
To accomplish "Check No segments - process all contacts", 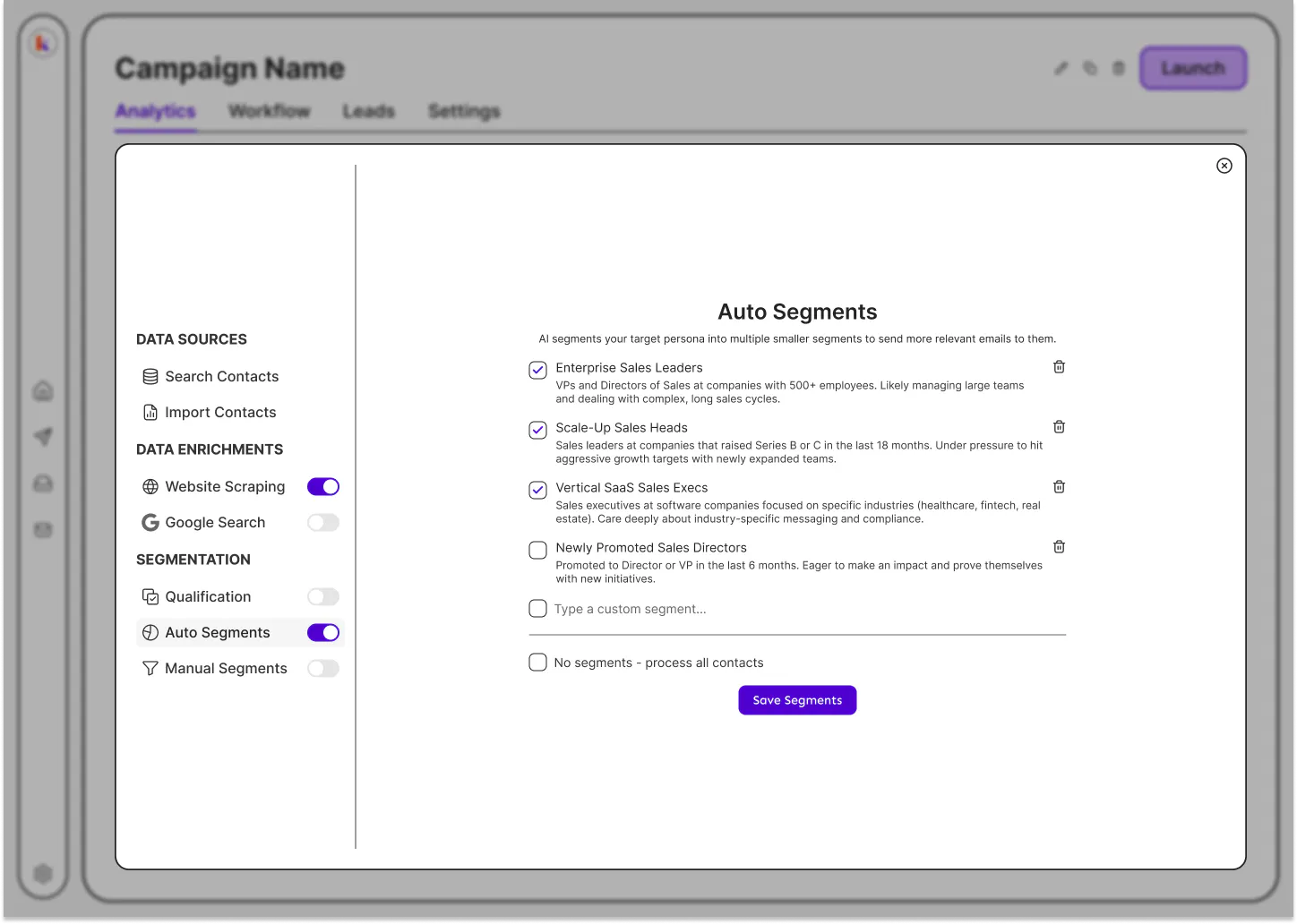I will coord(537,663).
